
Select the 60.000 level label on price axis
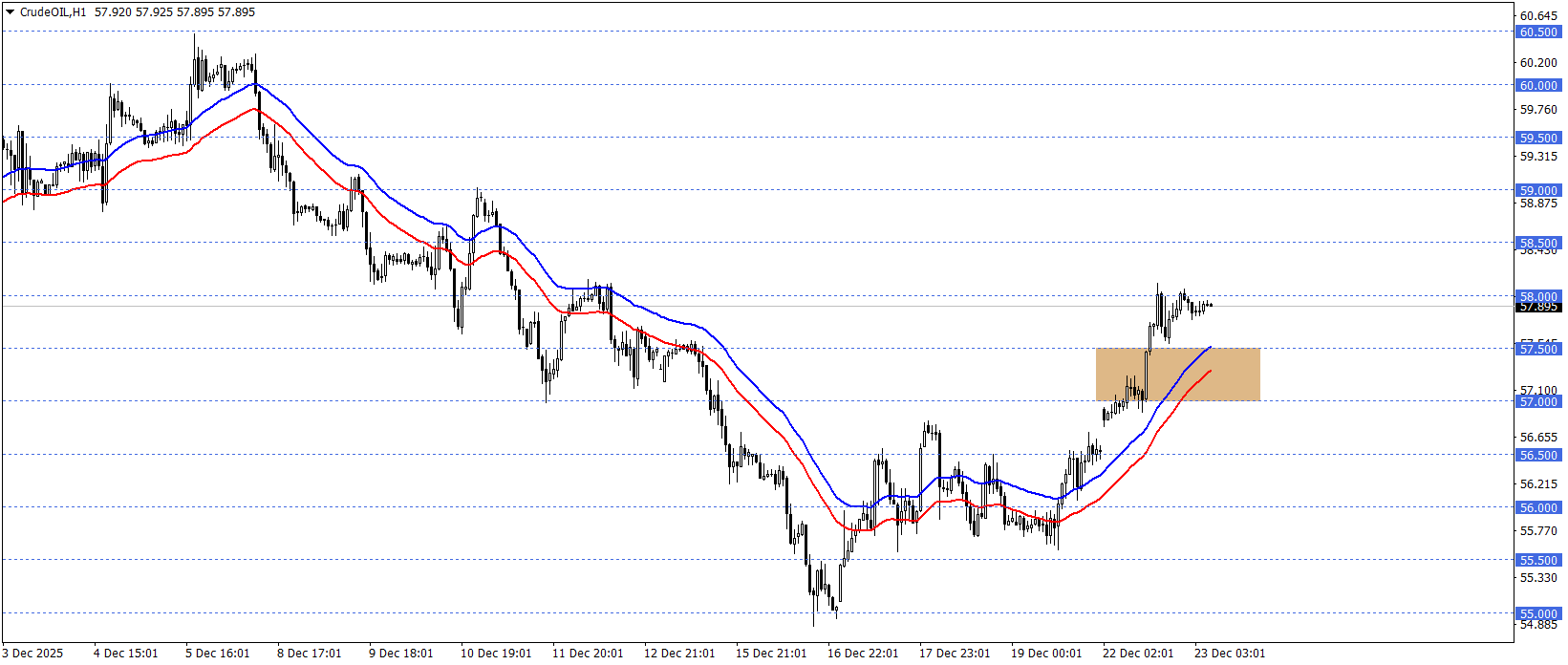1538,85
